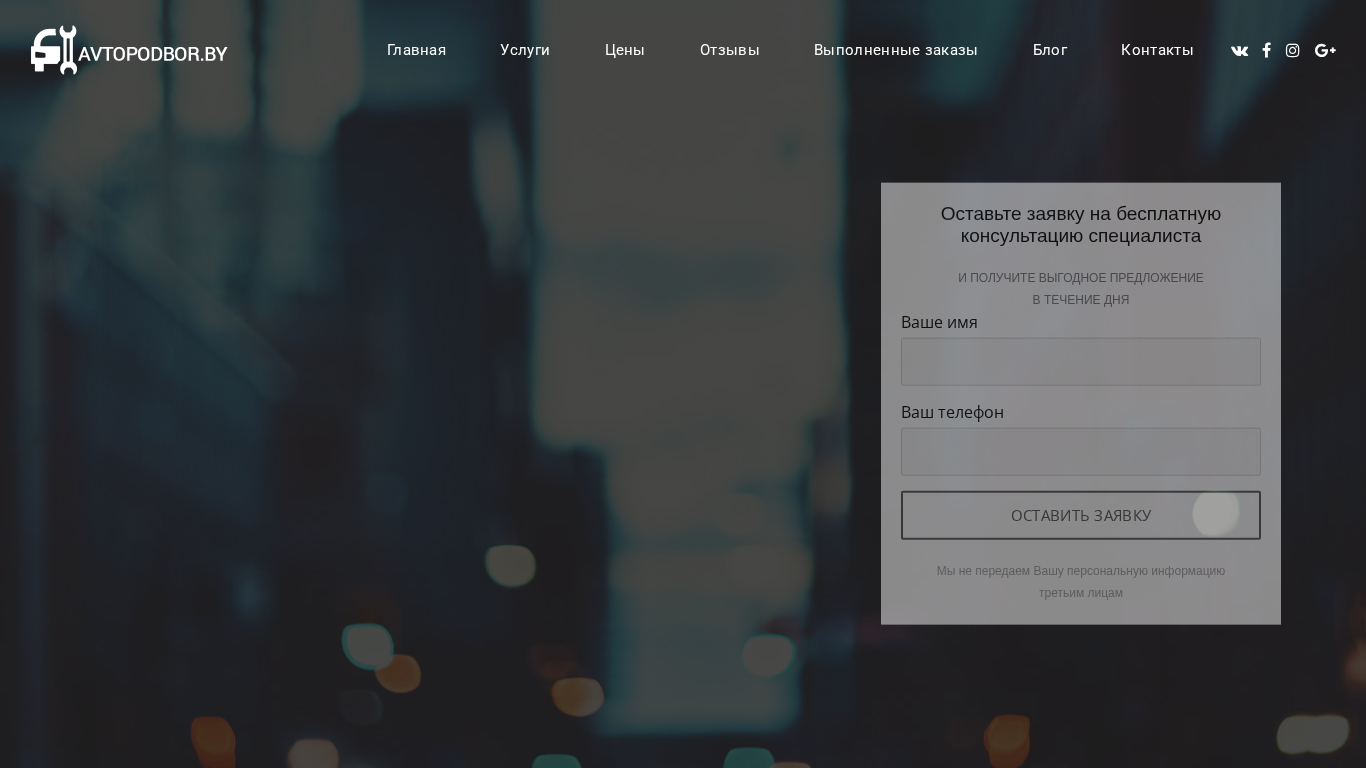Focus the Ваш телефон input field
This screenshot has height=768, width=1366.
(x=1081, y=452)
